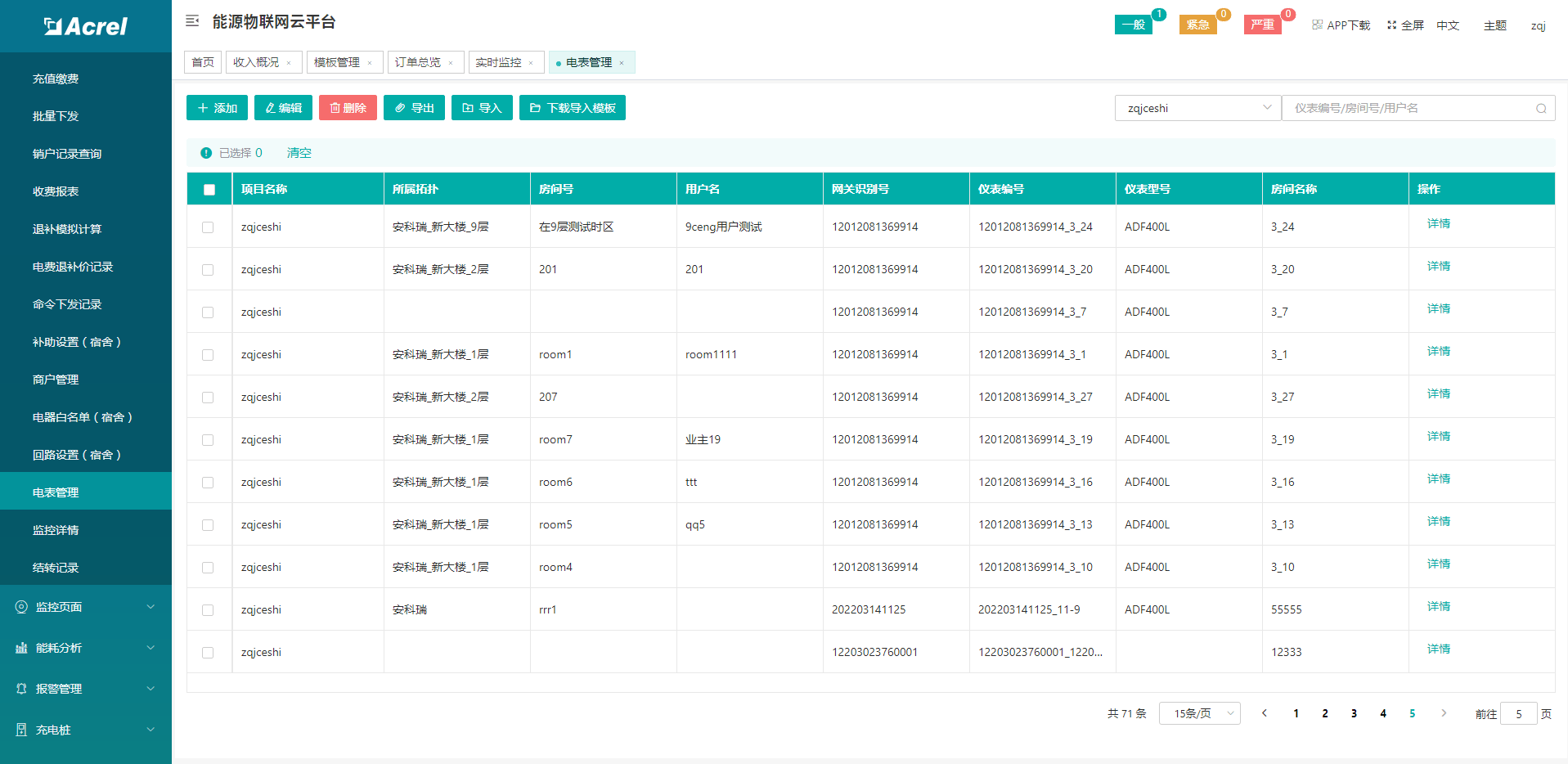Viewport: 1568px width, 764px height.
Task: Click the 报警管理 bell icon
Action: 21,689
